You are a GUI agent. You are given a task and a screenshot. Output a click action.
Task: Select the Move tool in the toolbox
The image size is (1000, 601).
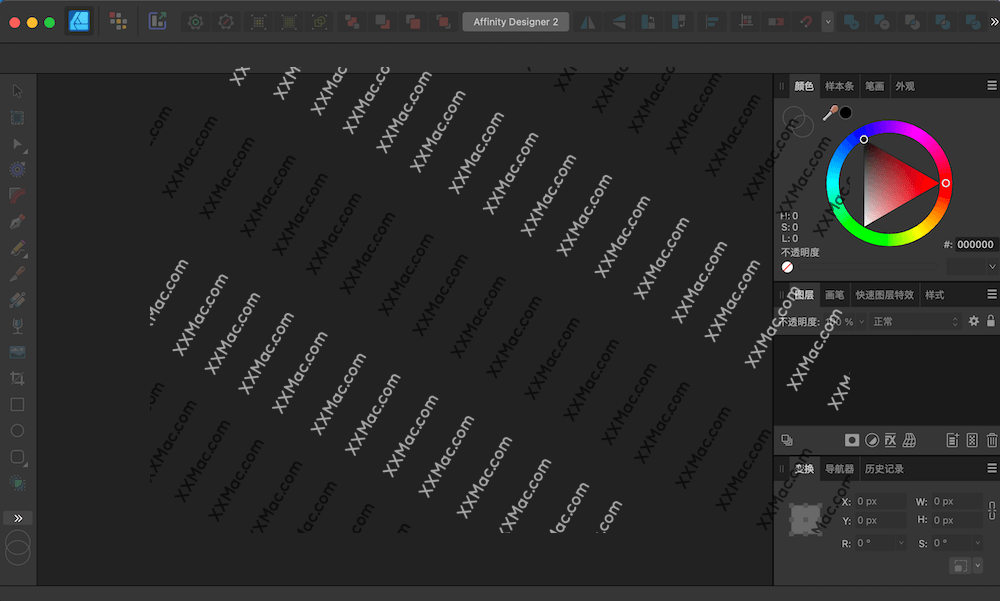[17, 91]
